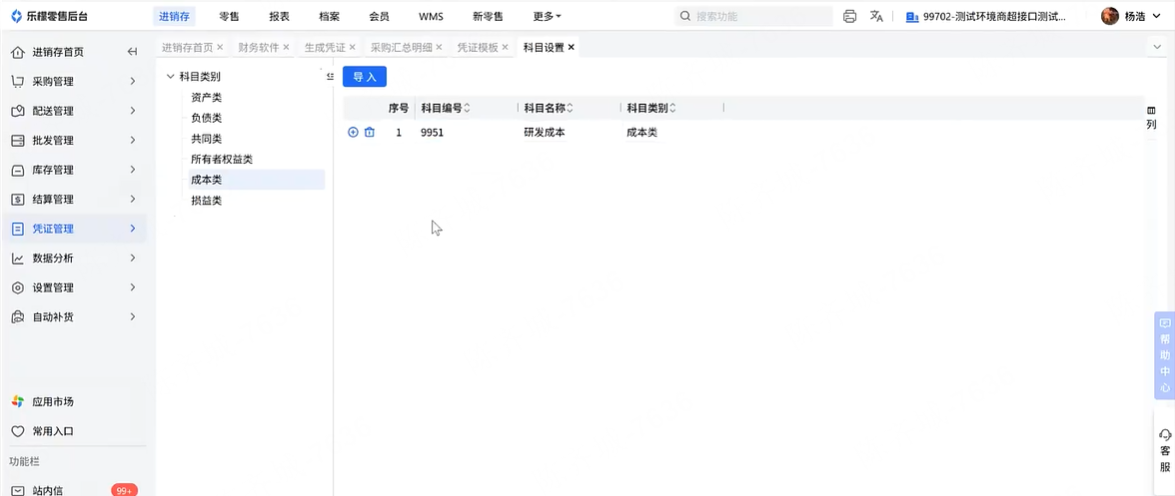
Task: Expand the 数据分析 chevron
Action: pos(133,258)
